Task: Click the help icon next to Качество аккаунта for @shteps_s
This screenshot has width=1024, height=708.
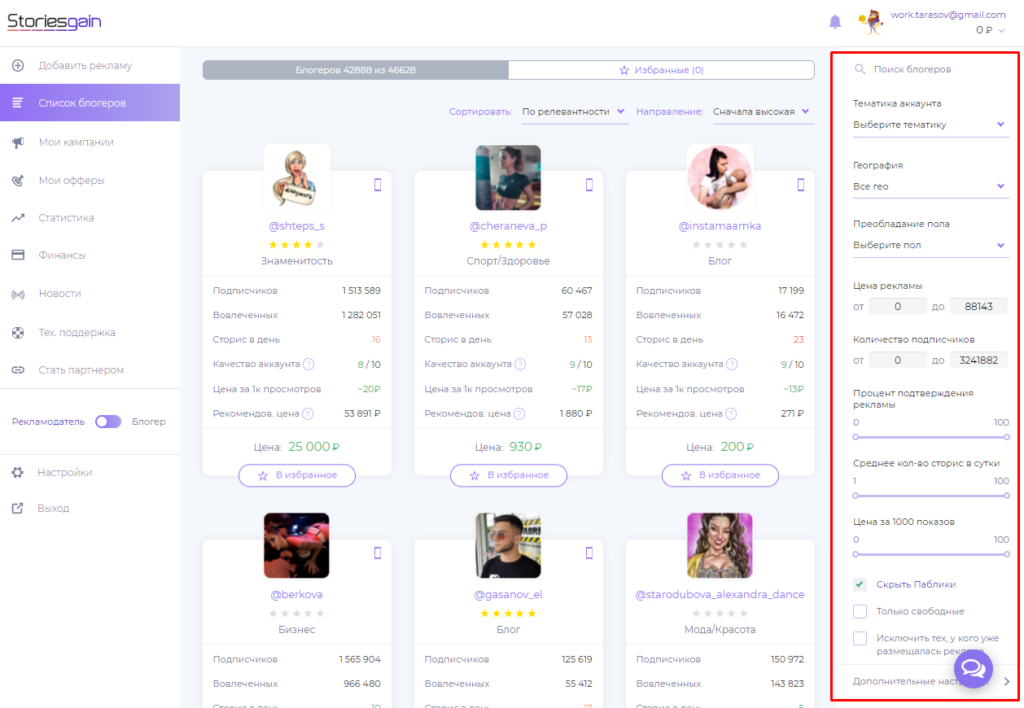Action: pos(308,364)
